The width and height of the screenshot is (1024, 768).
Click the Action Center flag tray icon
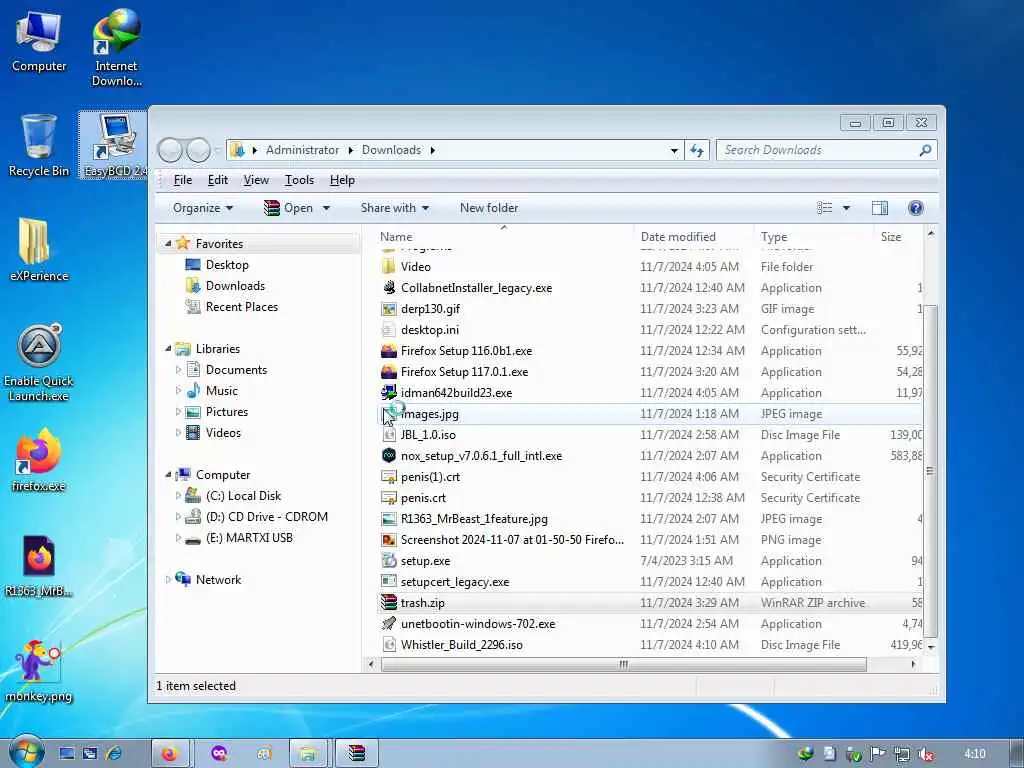pyautogui.click(x=877, y=754)
